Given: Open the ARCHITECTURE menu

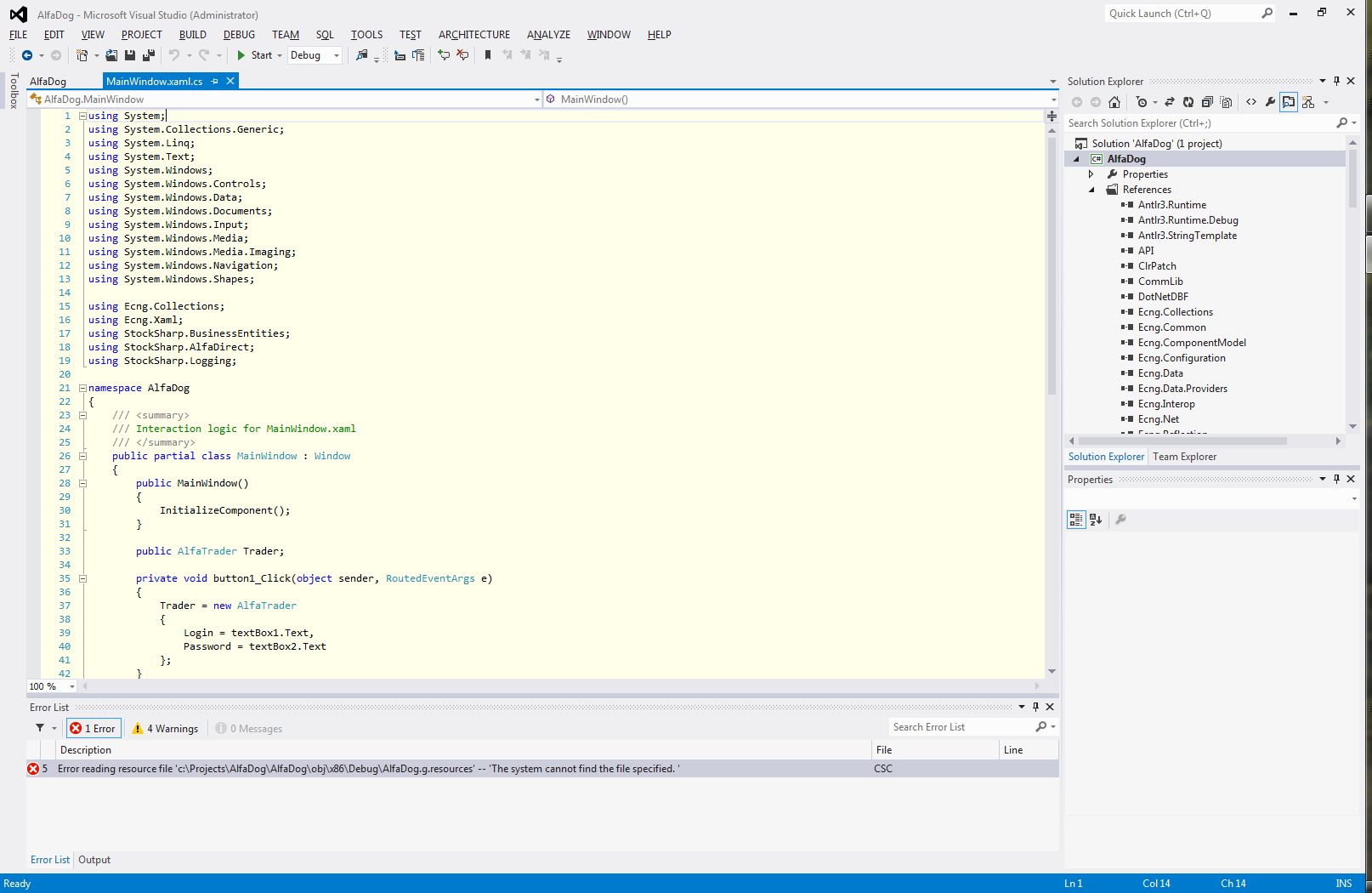Looking at the screenshot, I should 474,35.
